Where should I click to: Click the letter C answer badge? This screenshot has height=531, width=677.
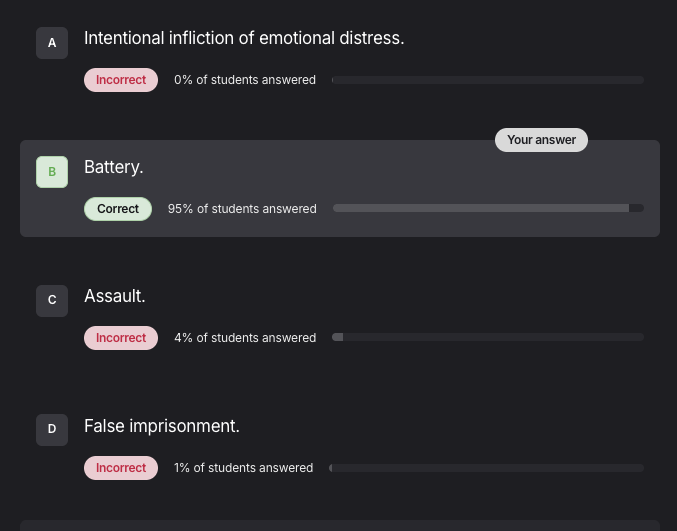(x=52, y=300)
